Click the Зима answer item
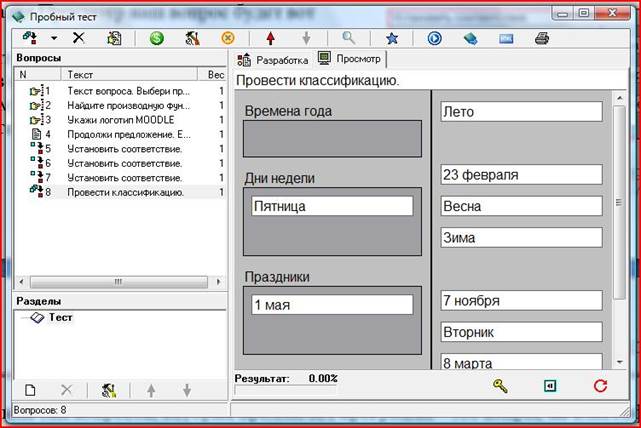Viewport: 641px width, 428px height. point(522,238)
